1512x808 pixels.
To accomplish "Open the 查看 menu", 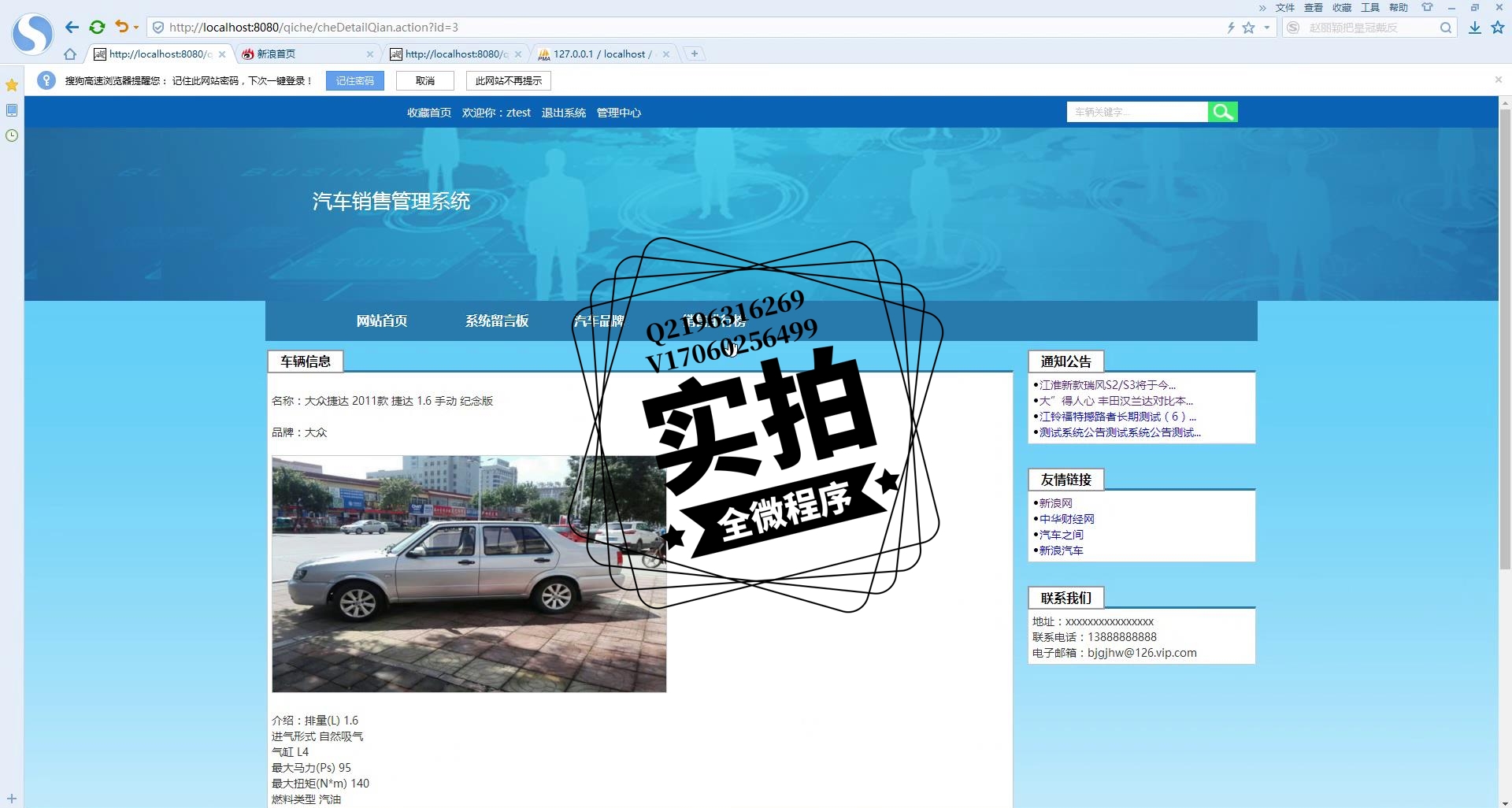I will [x=1314, y=8].
